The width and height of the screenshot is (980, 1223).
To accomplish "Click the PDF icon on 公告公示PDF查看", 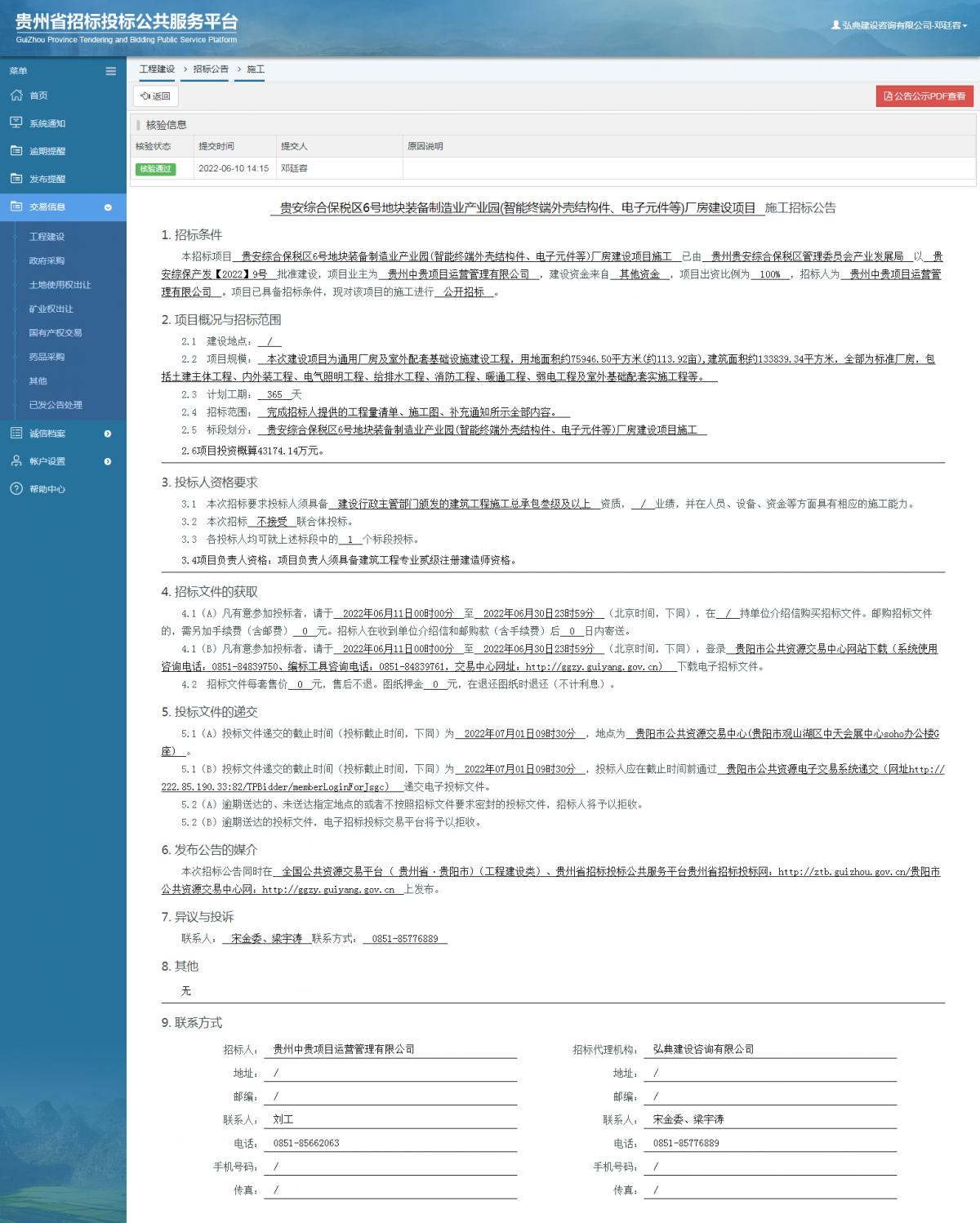I will [888, 96].
